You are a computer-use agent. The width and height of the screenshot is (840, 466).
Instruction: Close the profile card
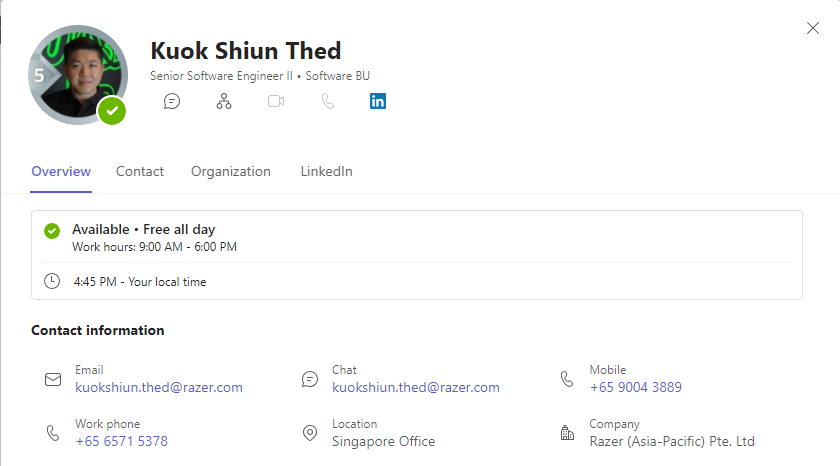coord(813,28)
